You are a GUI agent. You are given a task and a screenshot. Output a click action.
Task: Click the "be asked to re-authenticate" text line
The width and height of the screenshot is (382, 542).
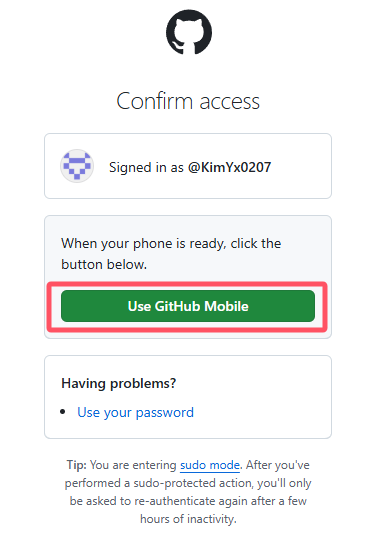(188, 501)
